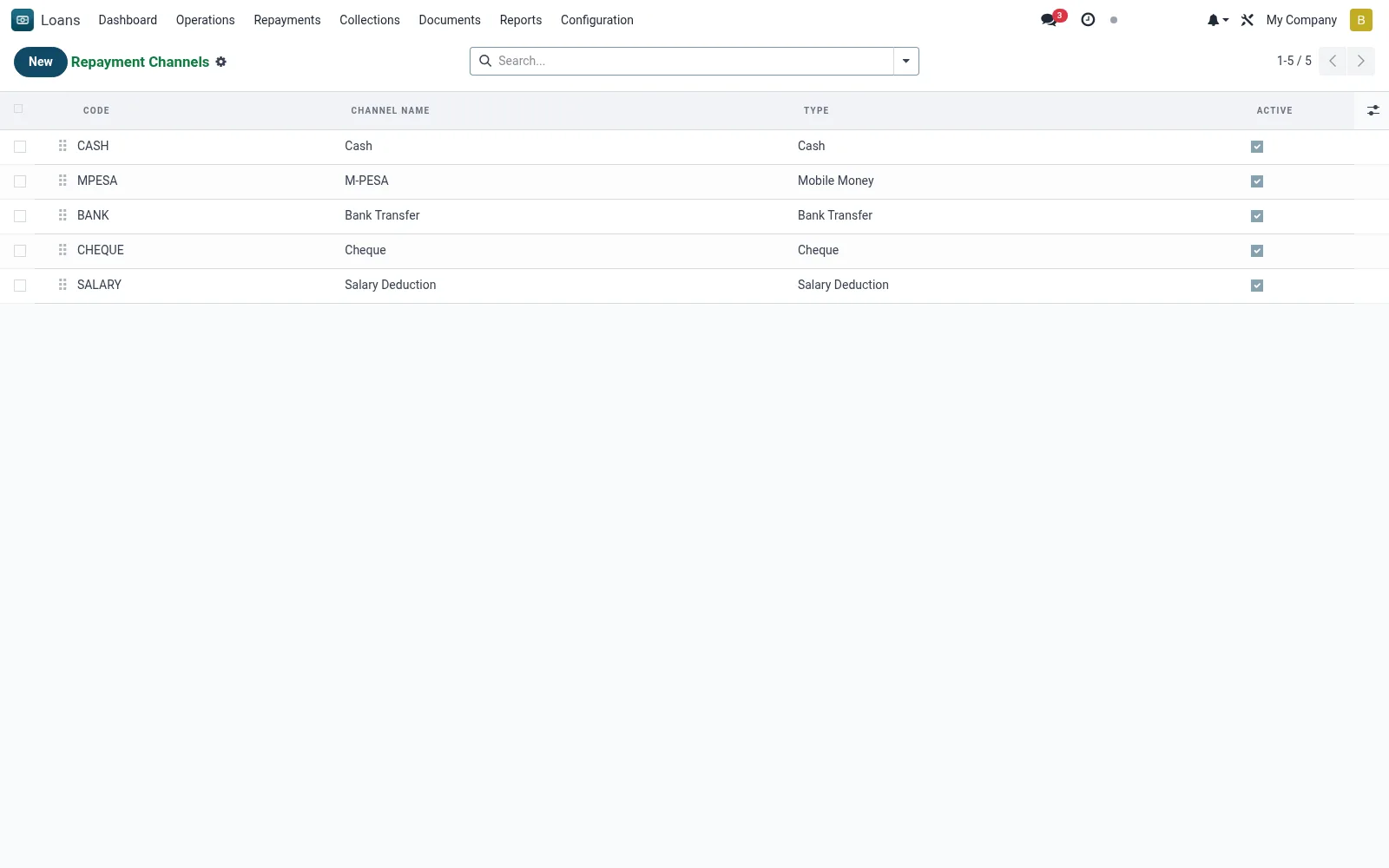Click the Repayment Channels breadcrumb title

(x=140, y=62)
